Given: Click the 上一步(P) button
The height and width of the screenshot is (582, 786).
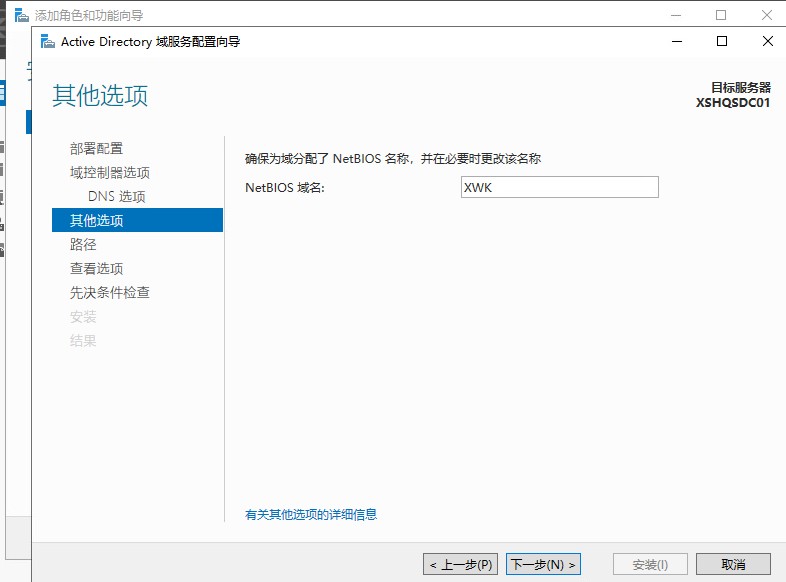Looking at the screenshot, I should coord(460,564).
